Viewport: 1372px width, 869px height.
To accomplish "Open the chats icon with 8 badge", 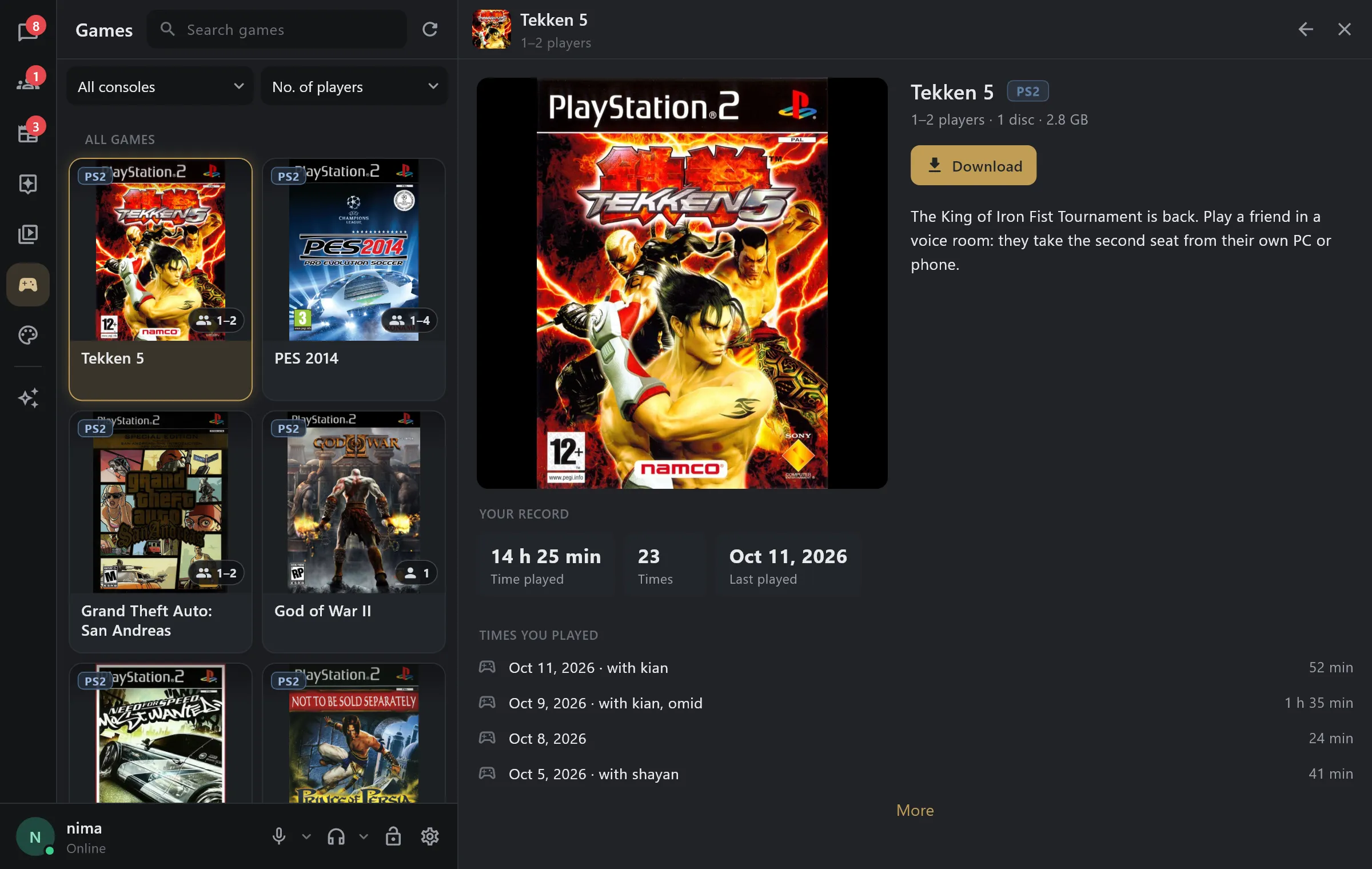I will [x=28, y=31].
